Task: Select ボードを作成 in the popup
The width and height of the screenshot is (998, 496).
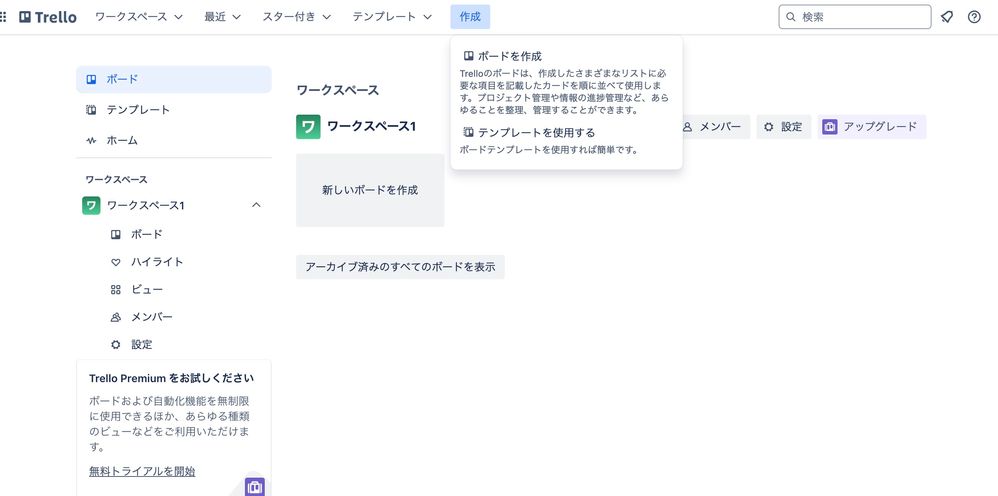Action: point(566,82)
